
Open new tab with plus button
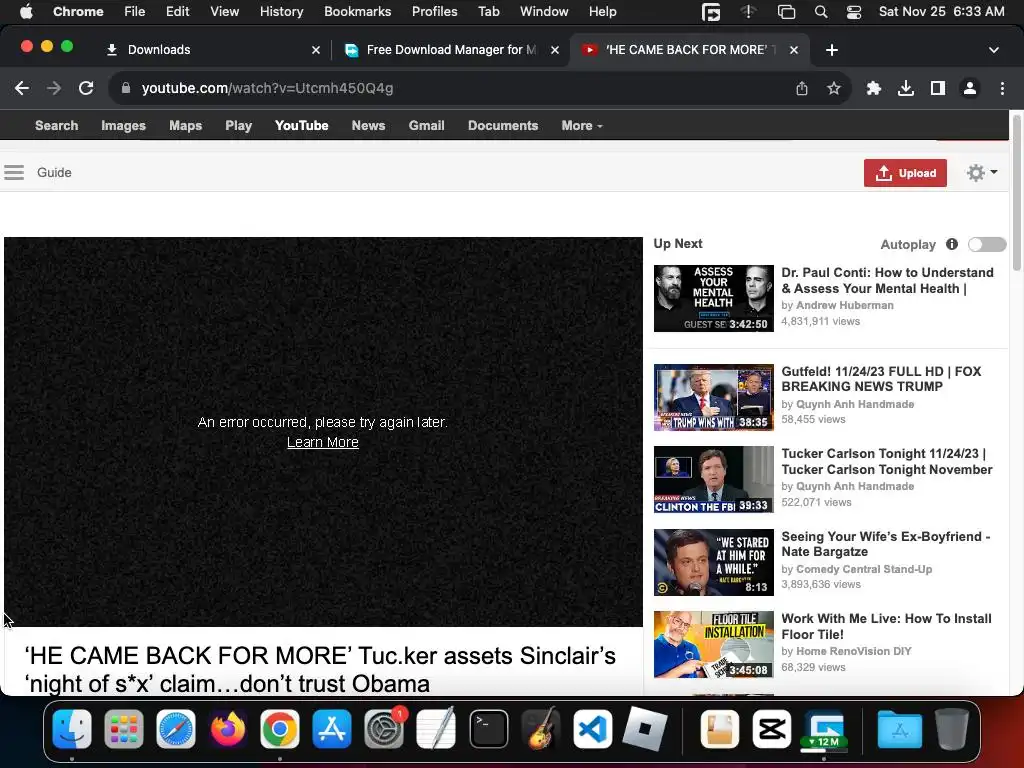pos(831,50)
